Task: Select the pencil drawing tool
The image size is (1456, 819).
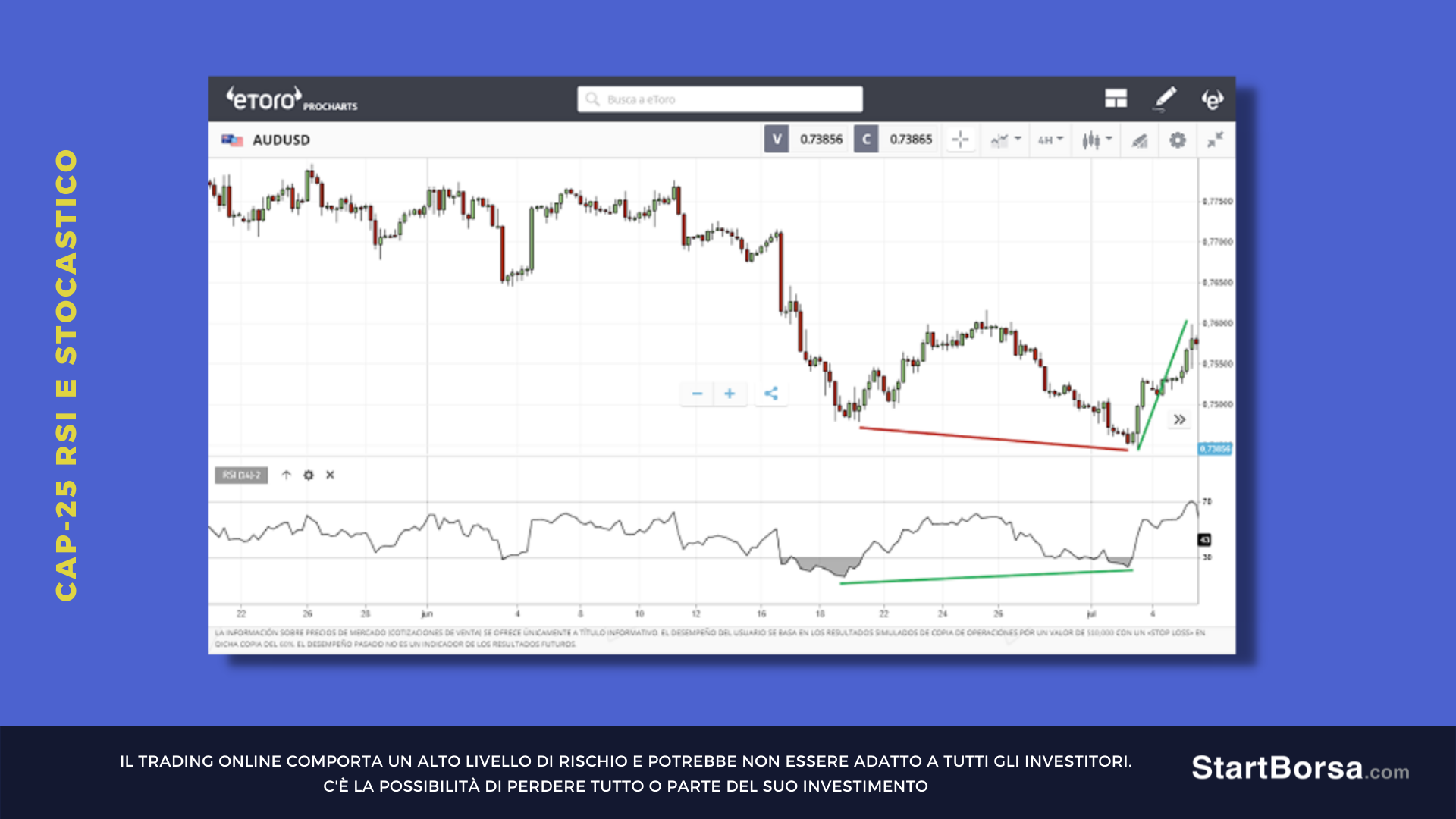Action: pos(1165,99)
